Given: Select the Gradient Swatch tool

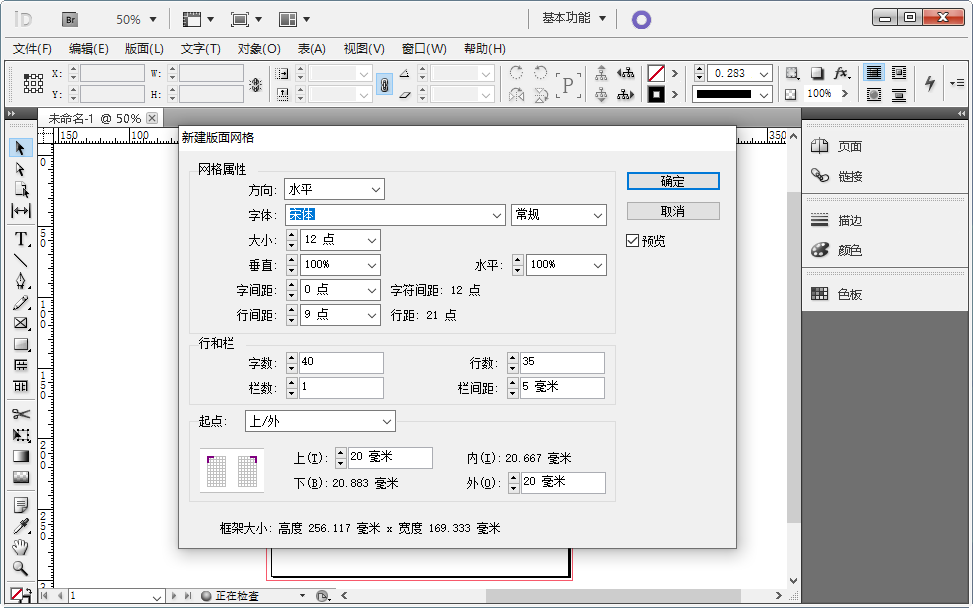Looking at the screenshot, I should pyautogui.click(x=20, y=456).
